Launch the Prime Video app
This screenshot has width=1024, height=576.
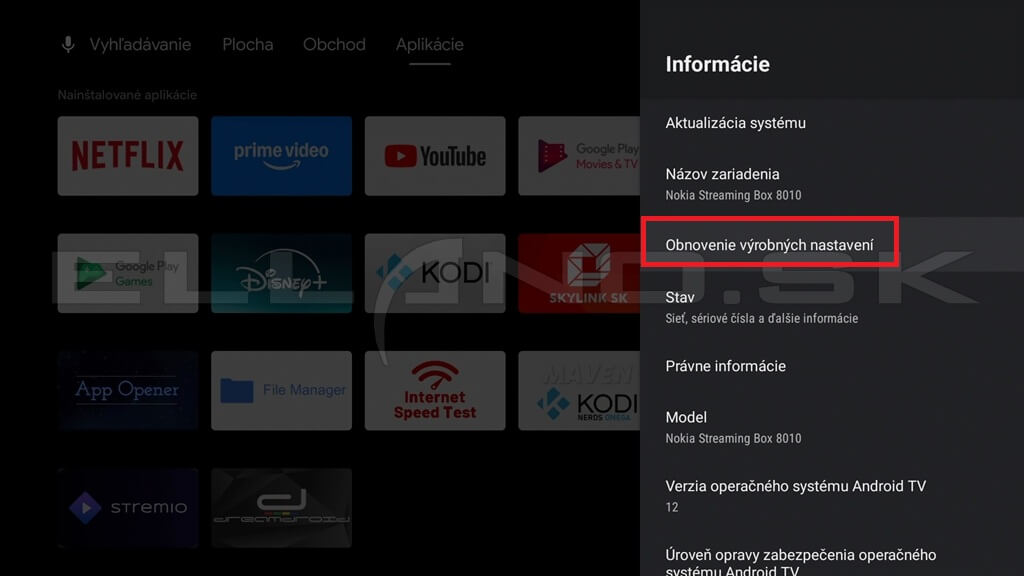pos(281,155)
